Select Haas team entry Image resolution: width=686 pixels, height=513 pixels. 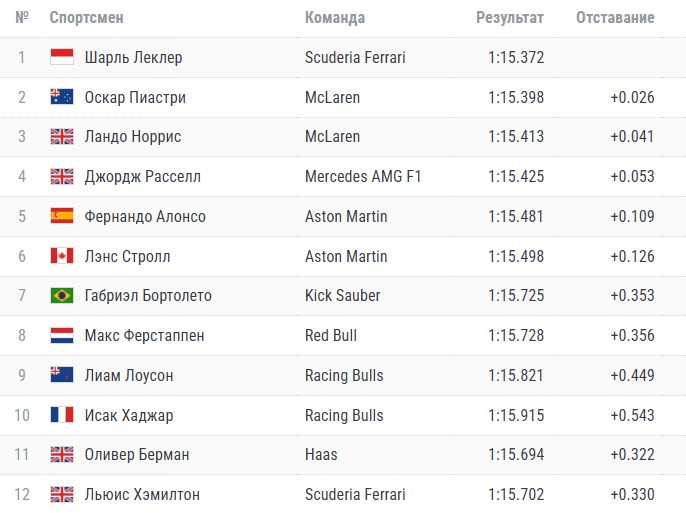pos(321,454)
